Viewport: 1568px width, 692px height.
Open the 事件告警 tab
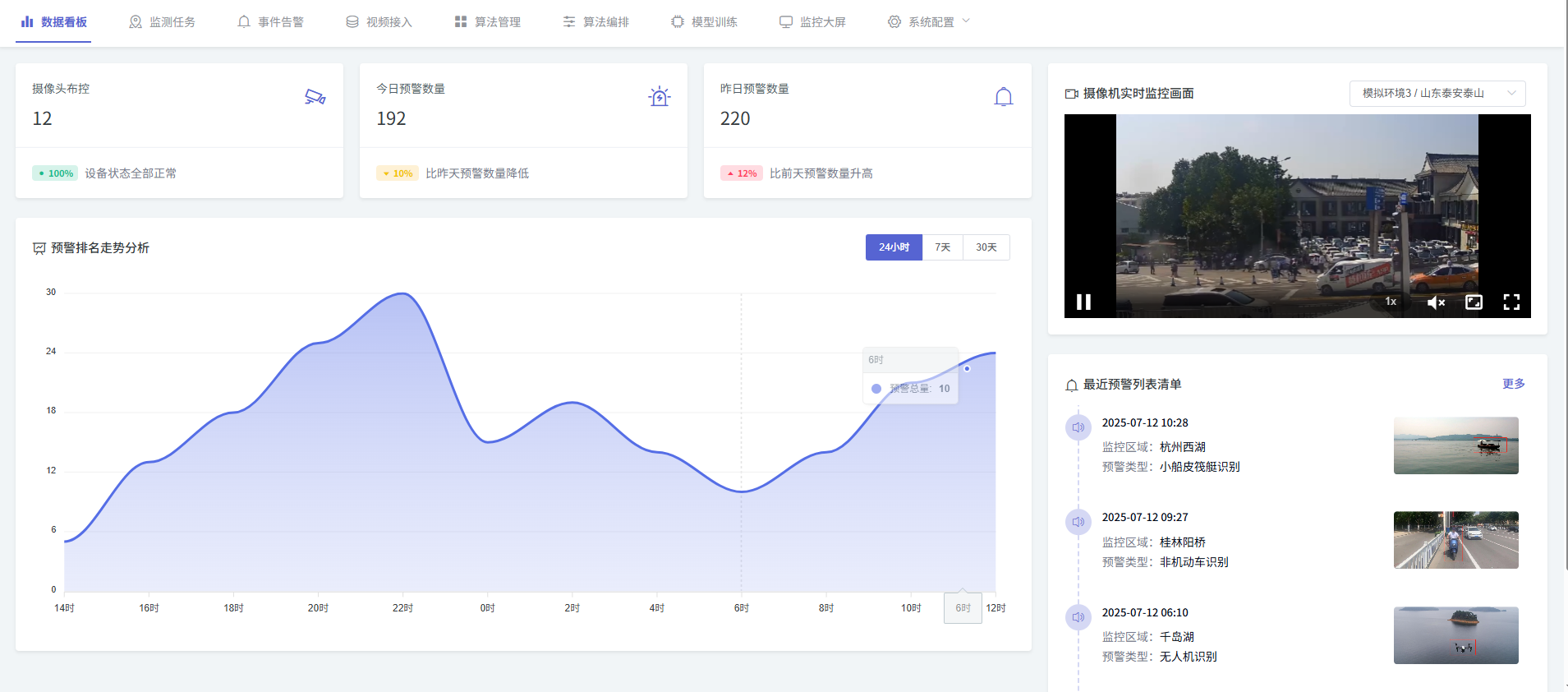271,22
